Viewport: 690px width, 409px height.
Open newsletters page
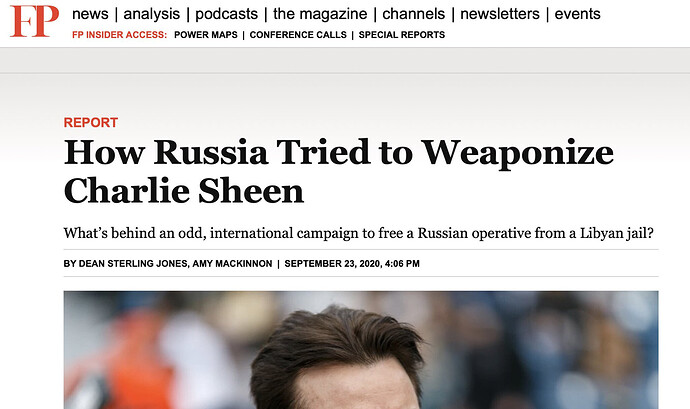tap(499, 14)
